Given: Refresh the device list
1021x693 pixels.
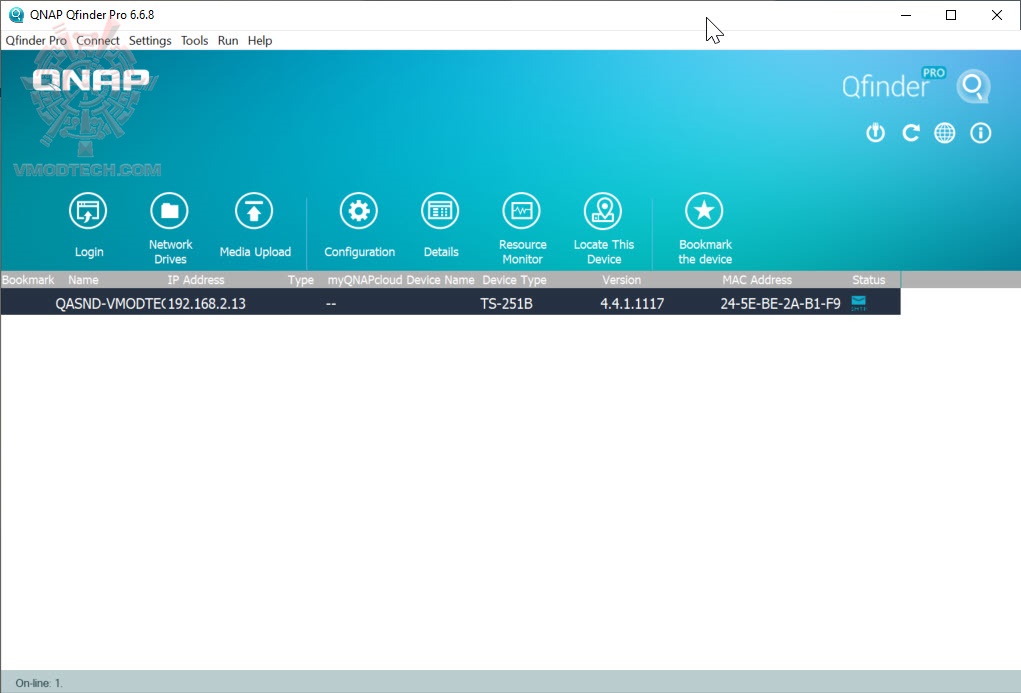Looking at the screenshot, I should [910, 133].
